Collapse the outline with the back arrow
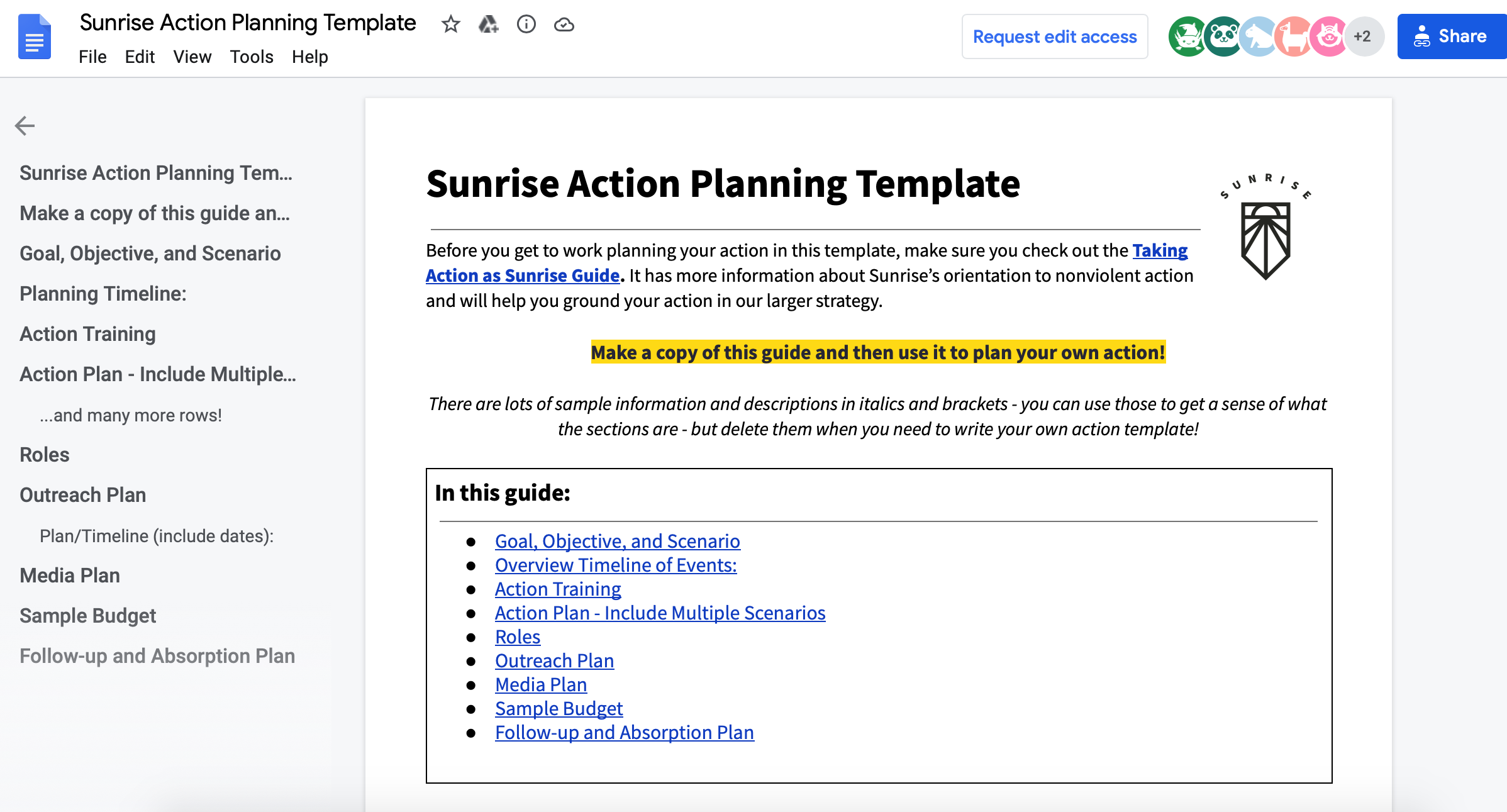 click(x=25, y=125)
